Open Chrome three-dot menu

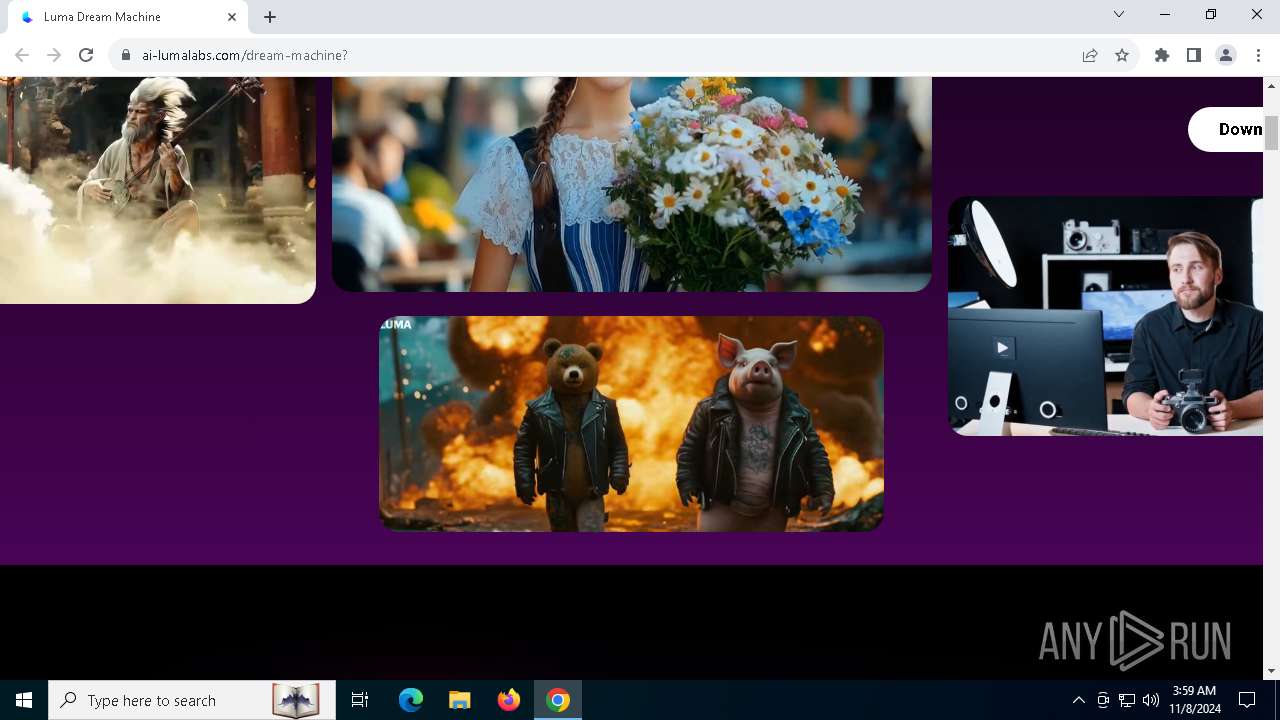(x=1258, y=55)
